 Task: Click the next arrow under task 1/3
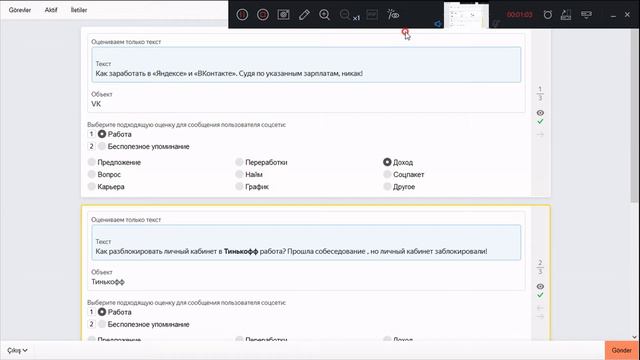(x=540, y=134)
